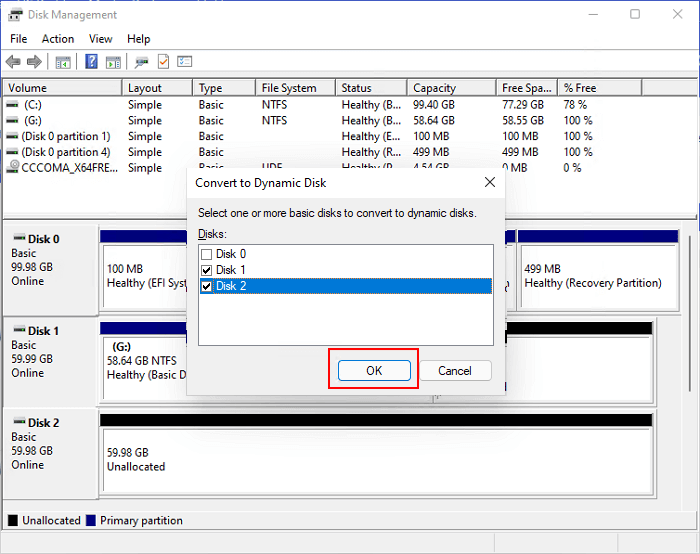Open the File menu
The image size is (700, 554).
18,39
